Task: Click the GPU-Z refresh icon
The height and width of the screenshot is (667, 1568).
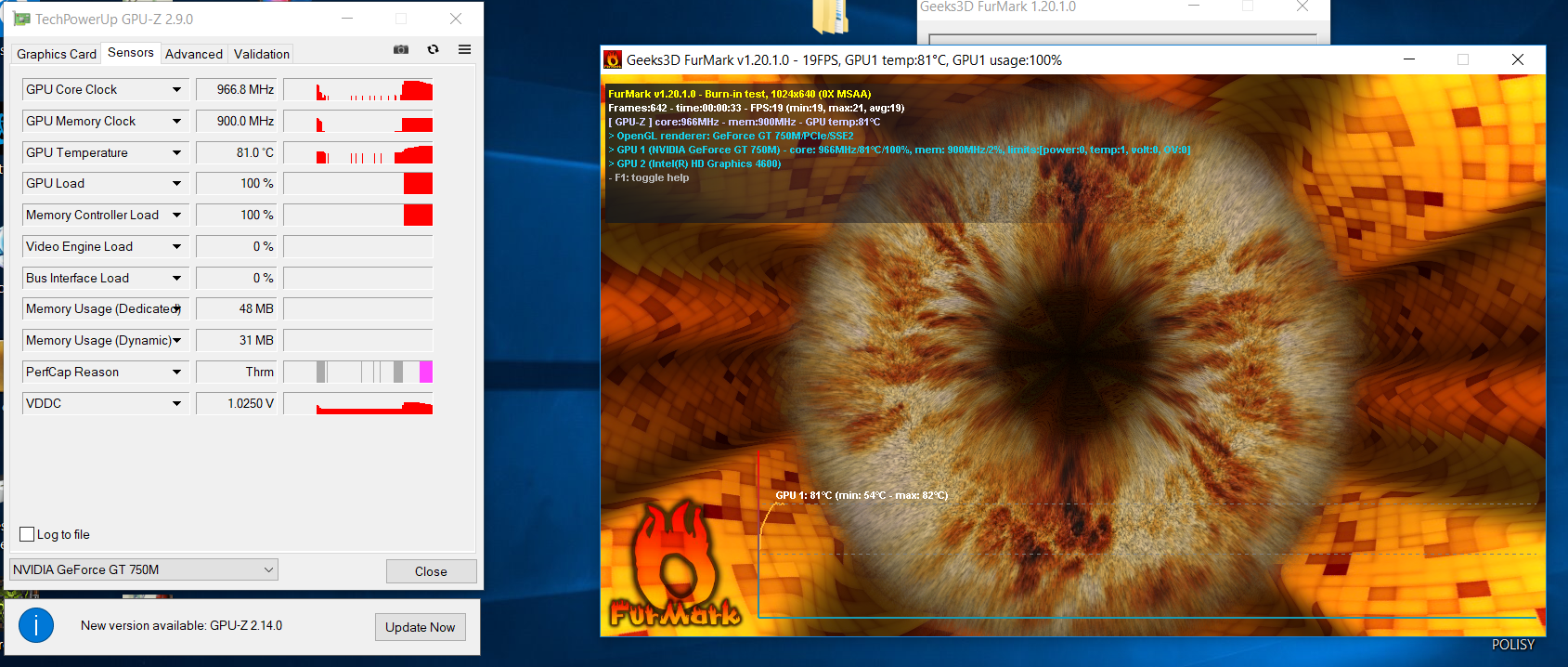Action: tap(433, 49)
